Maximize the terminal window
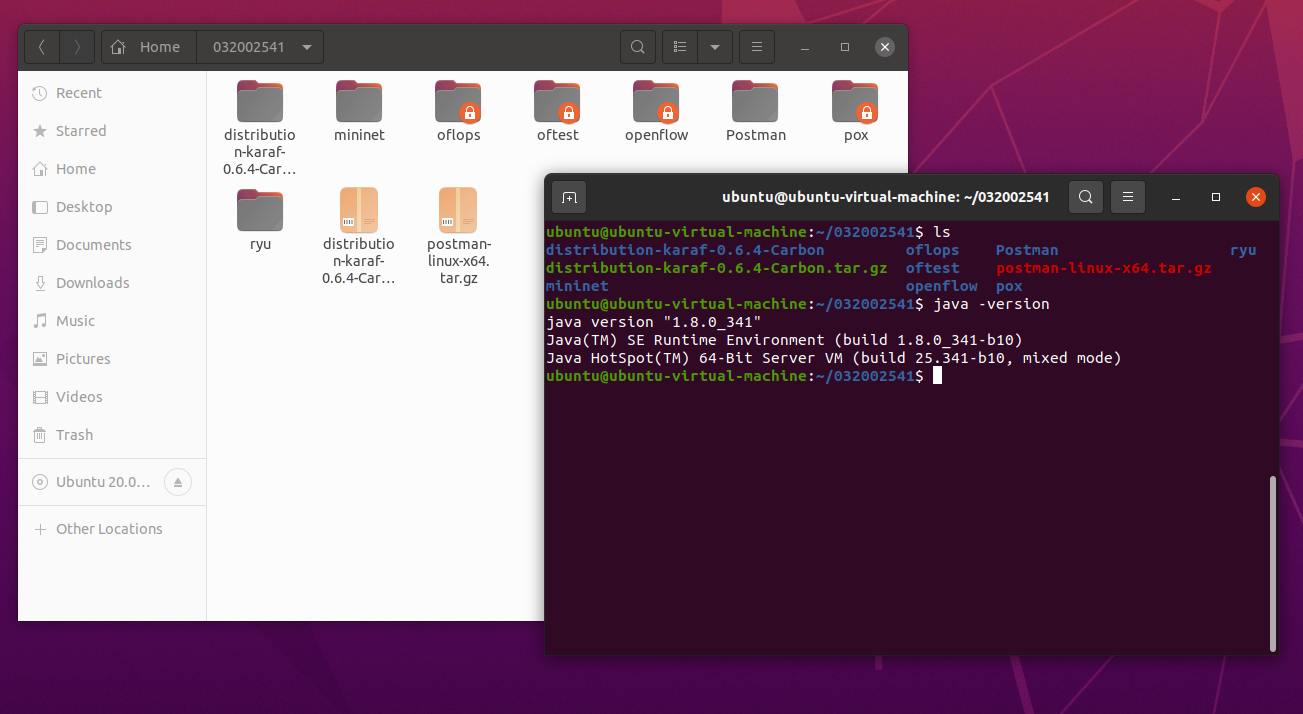The width and height of the screenshot is (1303, 714). [1216, 197]
